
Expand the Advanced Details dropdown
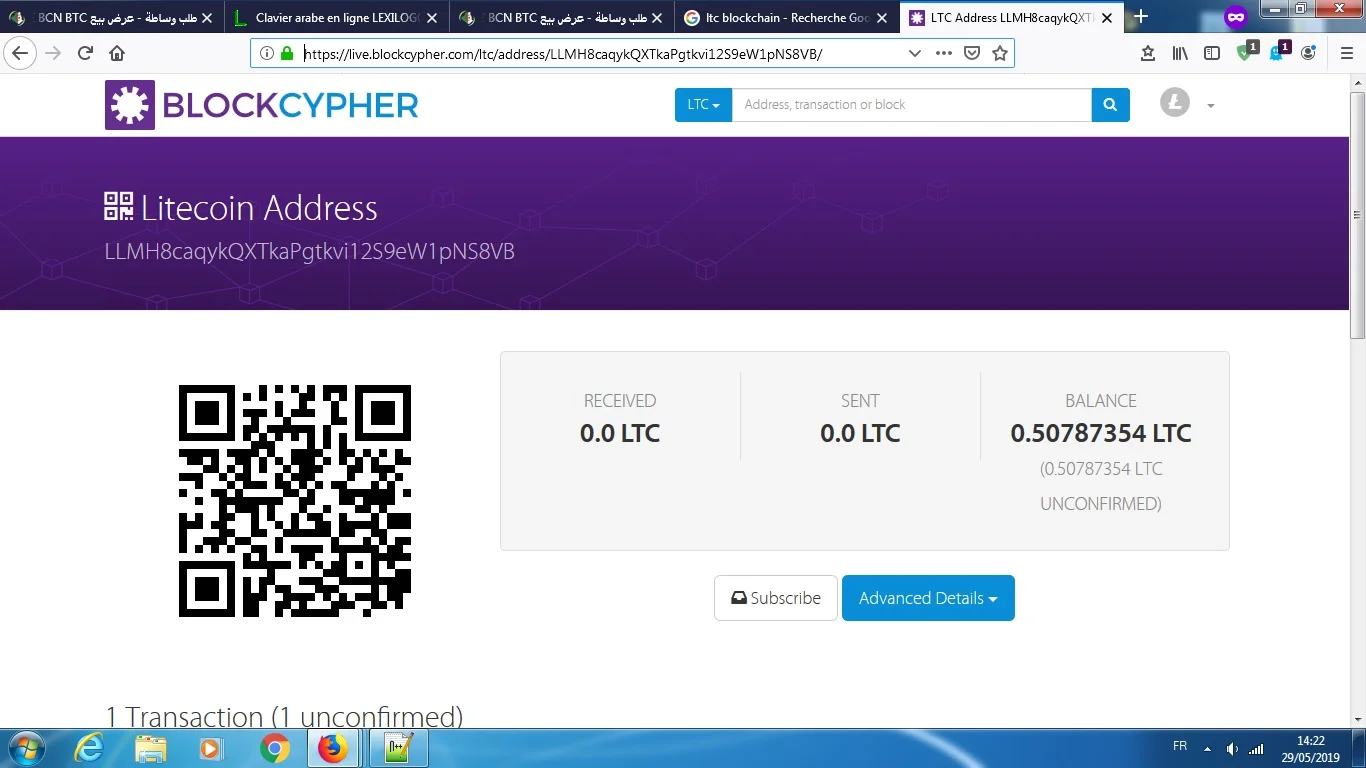point(928,598)
